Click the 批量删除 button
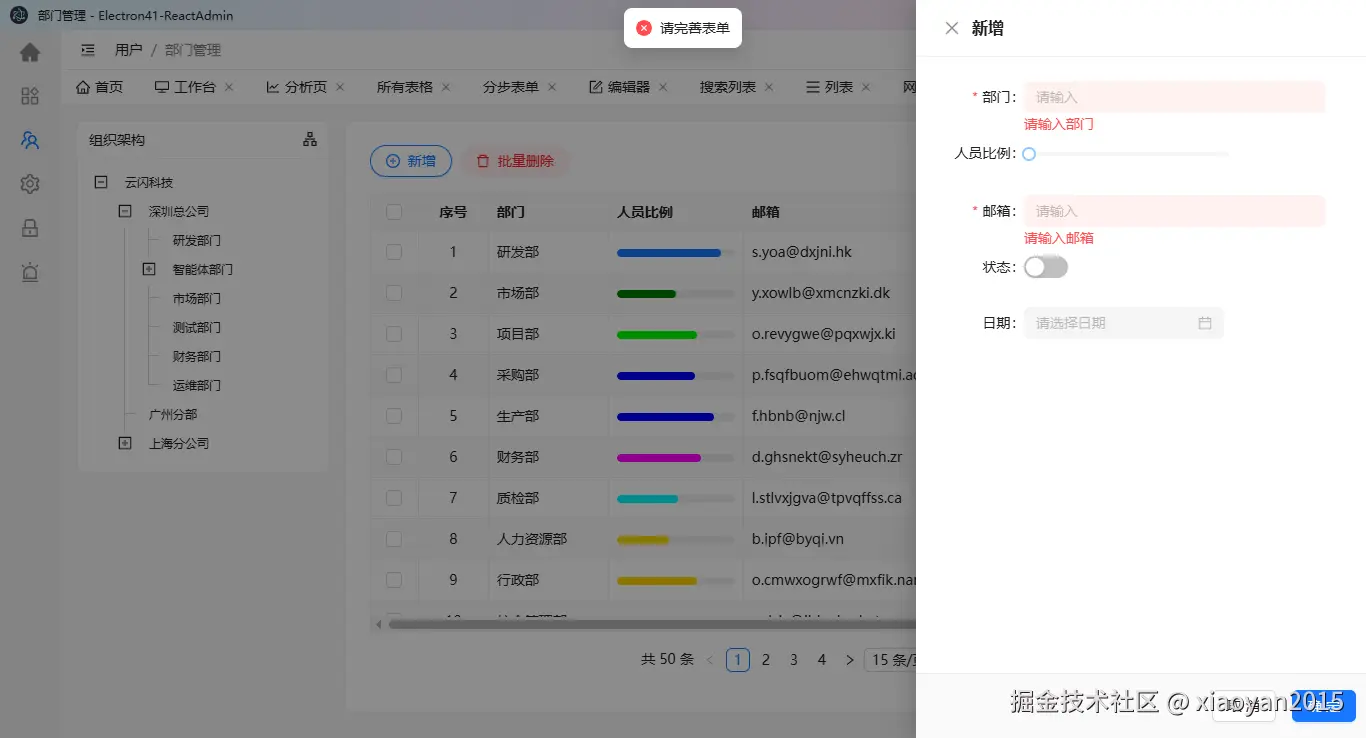The width and height of the screenshot is (1366, 738). [515, 161]
